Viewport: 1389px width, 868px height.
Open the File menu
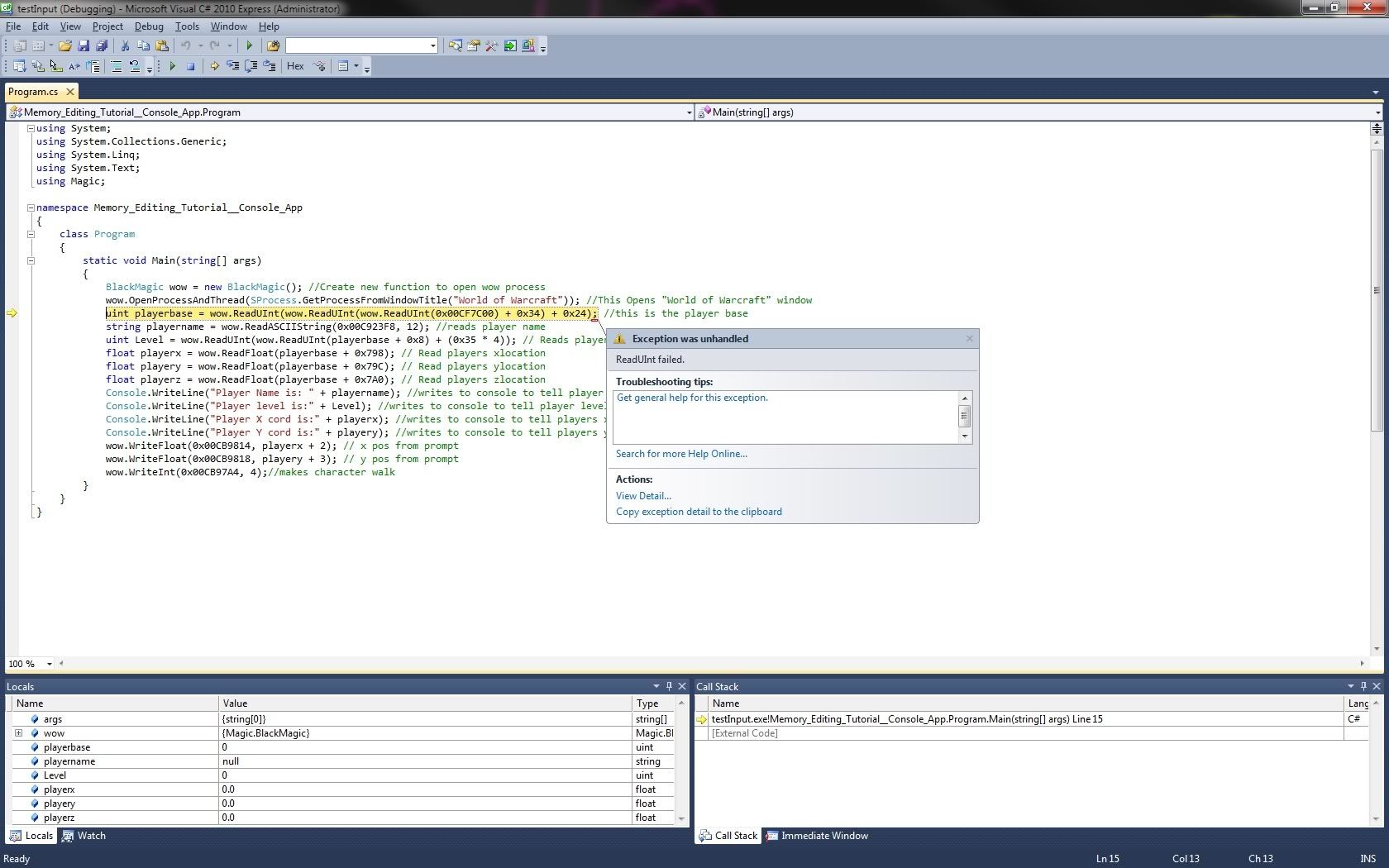pos(13,26)
